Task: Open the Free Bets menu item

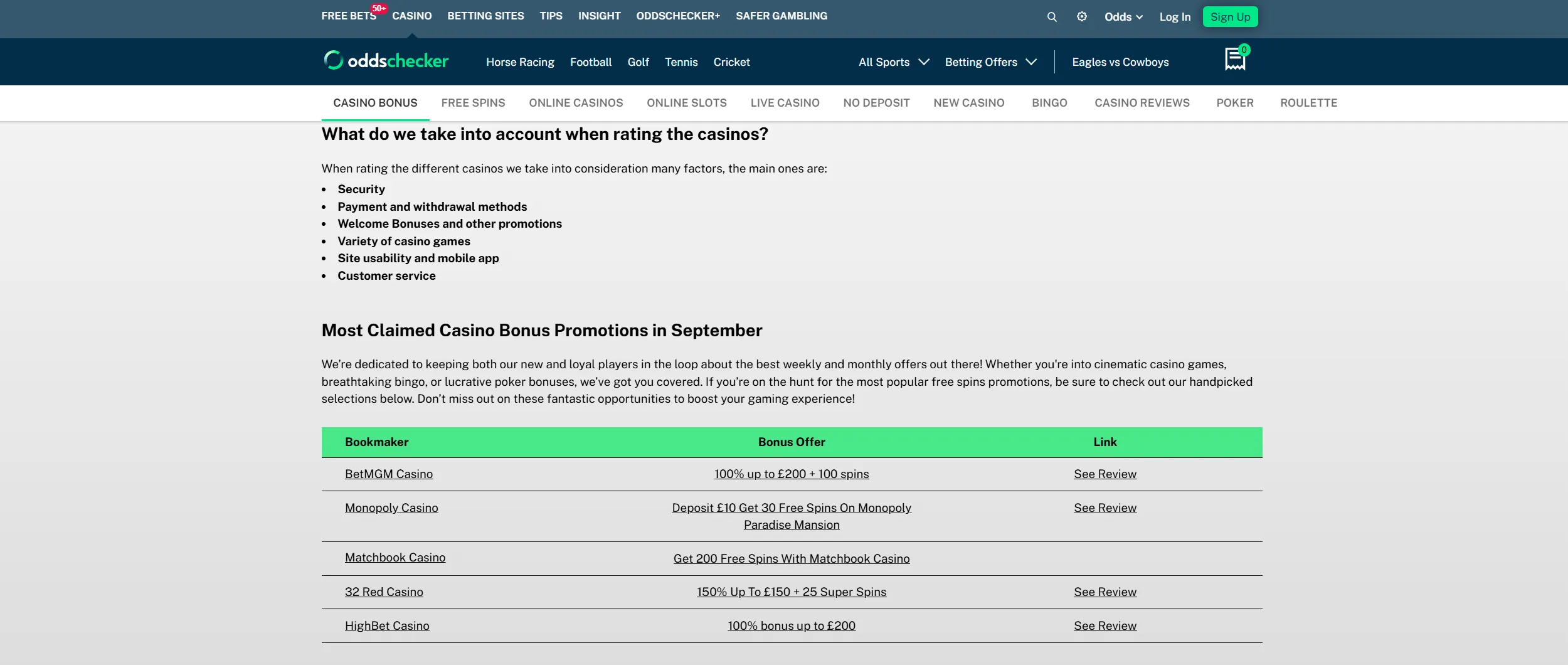Action: pos(349,16)
